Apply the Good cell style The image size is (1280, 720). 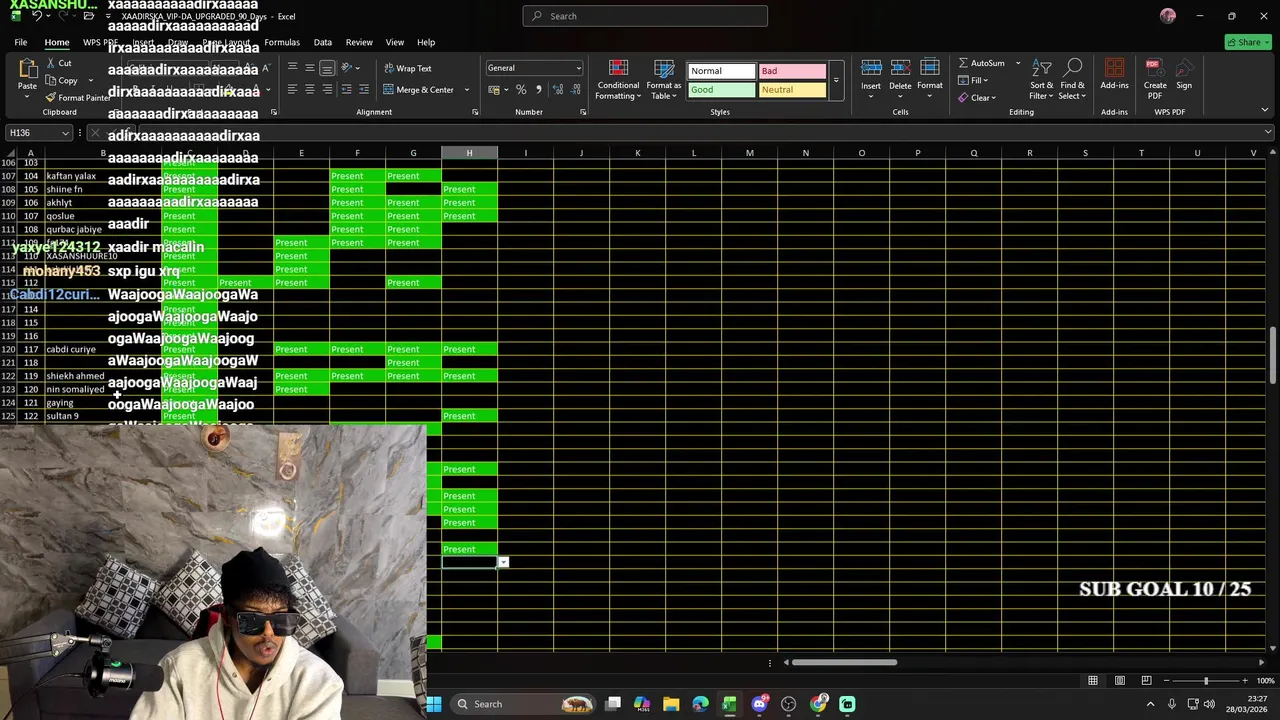[x=721, y=90]
